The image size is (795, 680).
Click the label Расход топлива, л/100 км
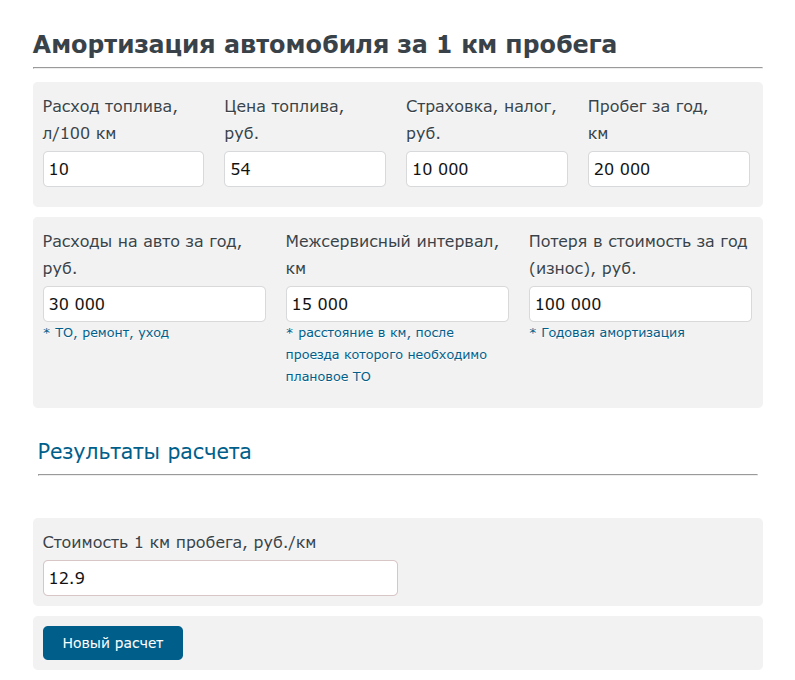[111, 120]
